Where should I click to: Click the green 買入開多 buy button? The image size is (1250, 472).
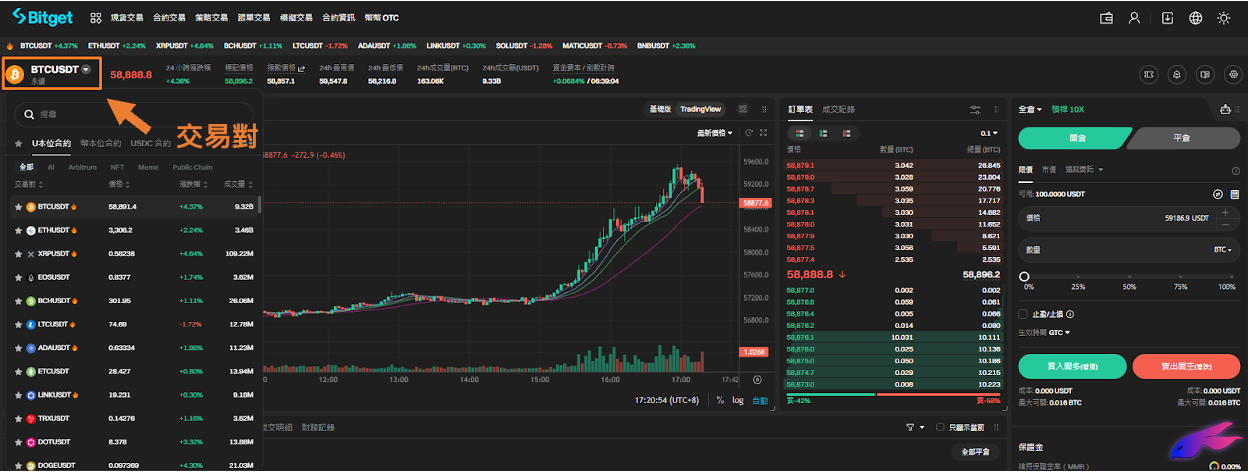tap(1071, 366)
